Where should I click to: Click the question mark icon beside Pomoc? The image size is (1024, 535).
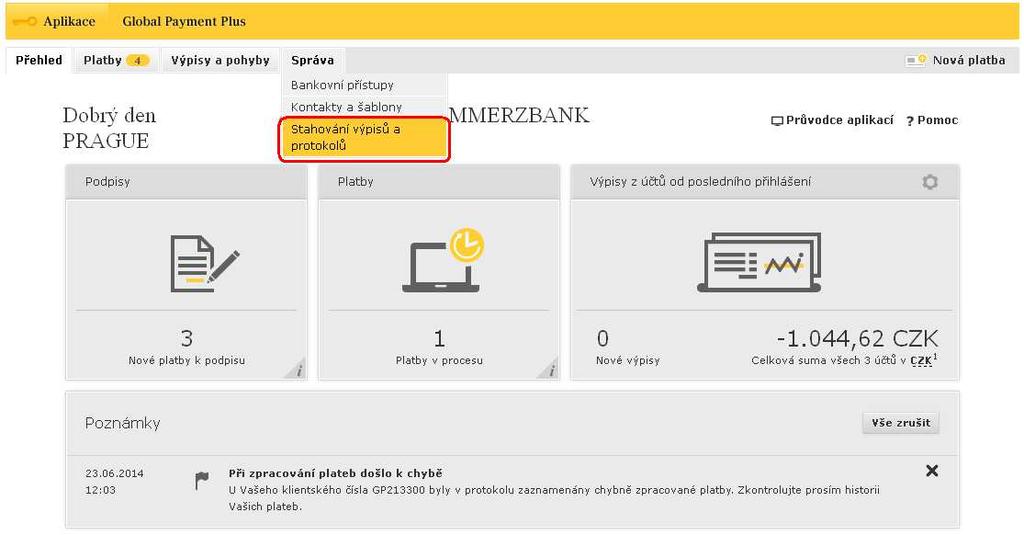click(x=910, y=121)
